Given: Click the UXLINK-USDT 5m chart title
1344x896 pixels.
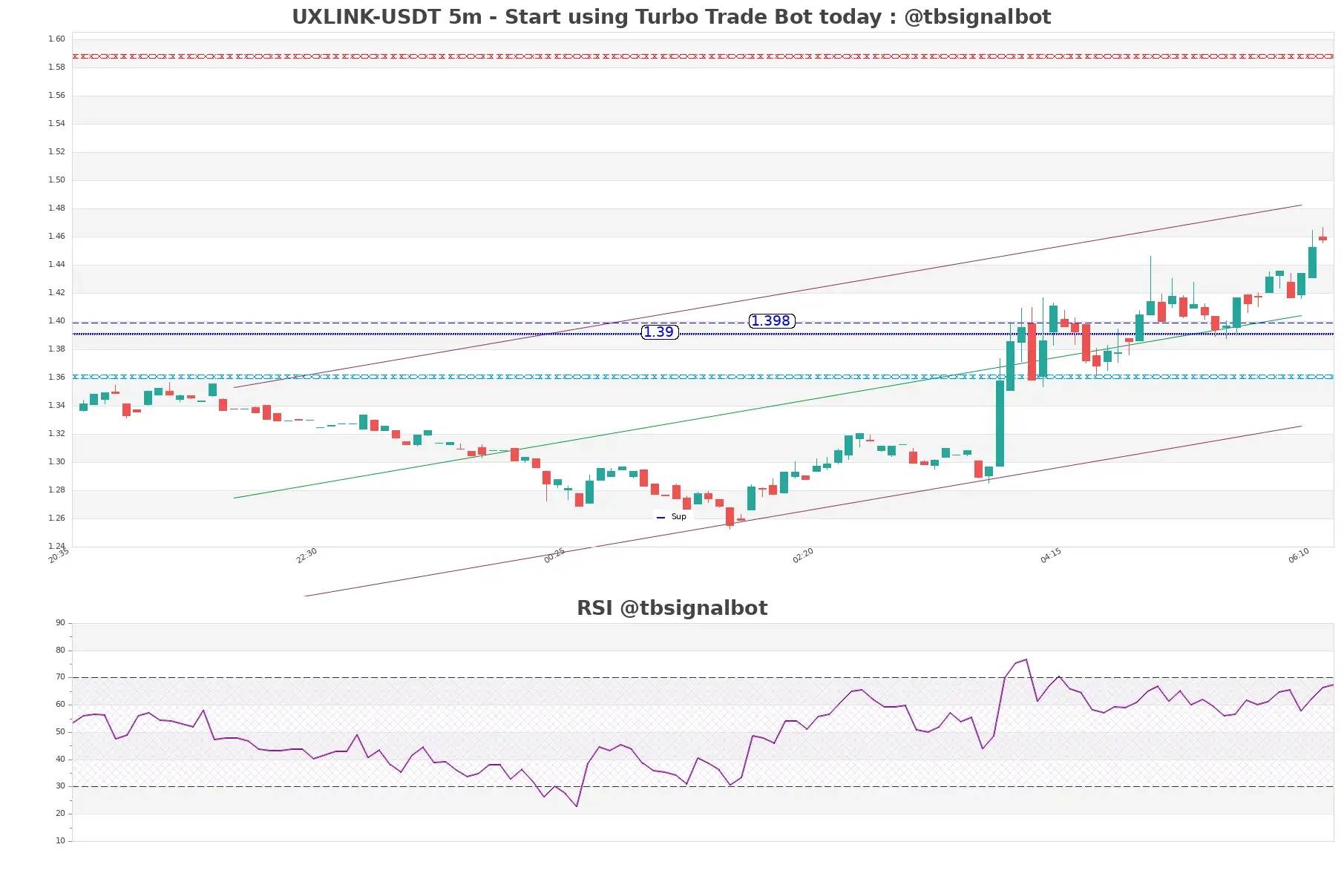Looking at the screenshot, I should point(671,16).
